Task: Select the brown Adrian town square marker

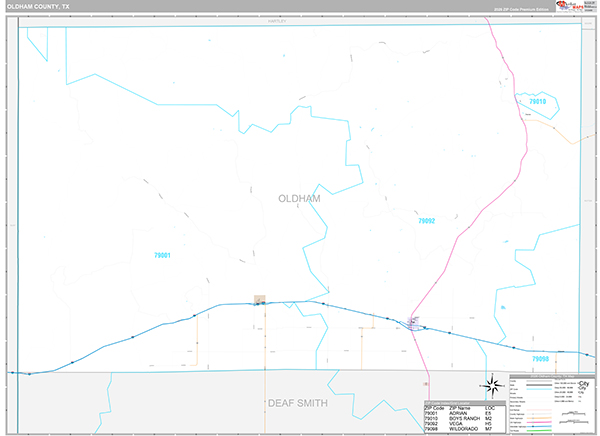Action: [x=260, y=300]
